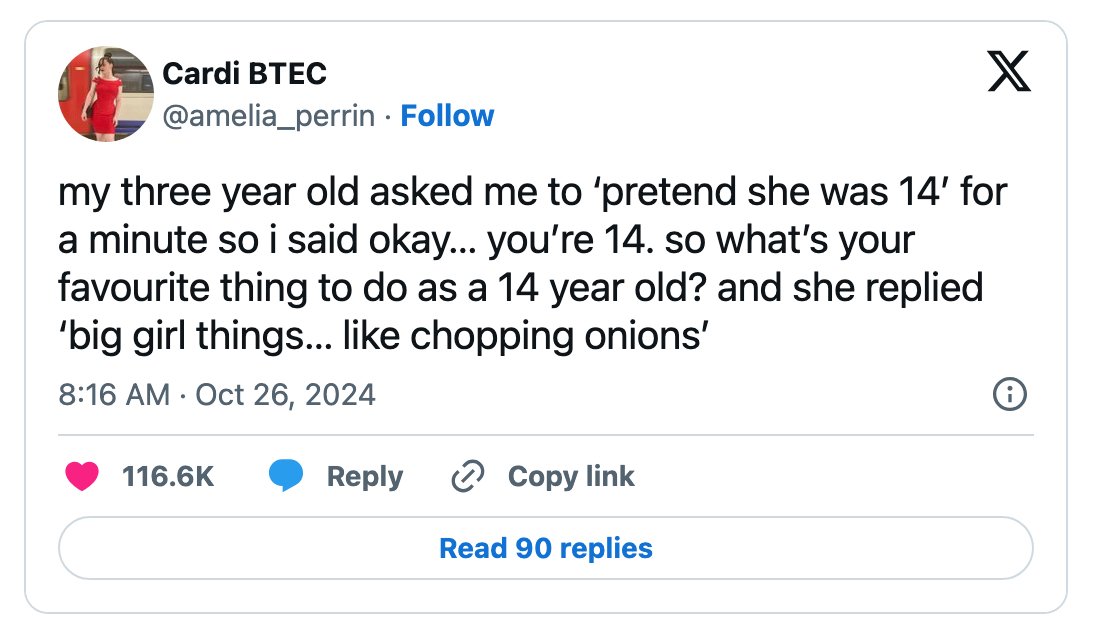
Task: Open the Cardi BTEC display name
Action: point(244,73)
